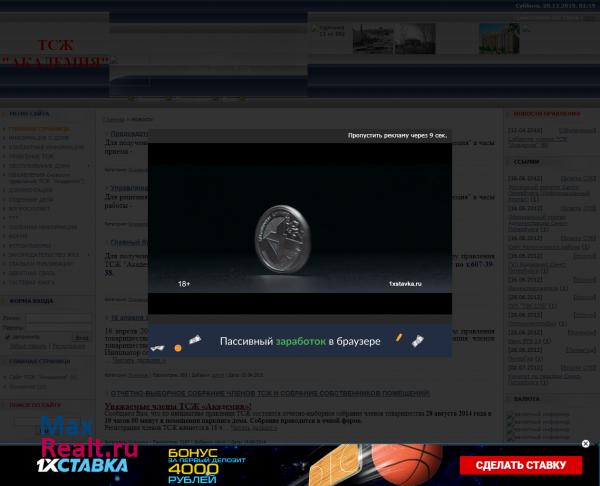
Task: Open the color building photo in the header
Action: tap(499, 38)
